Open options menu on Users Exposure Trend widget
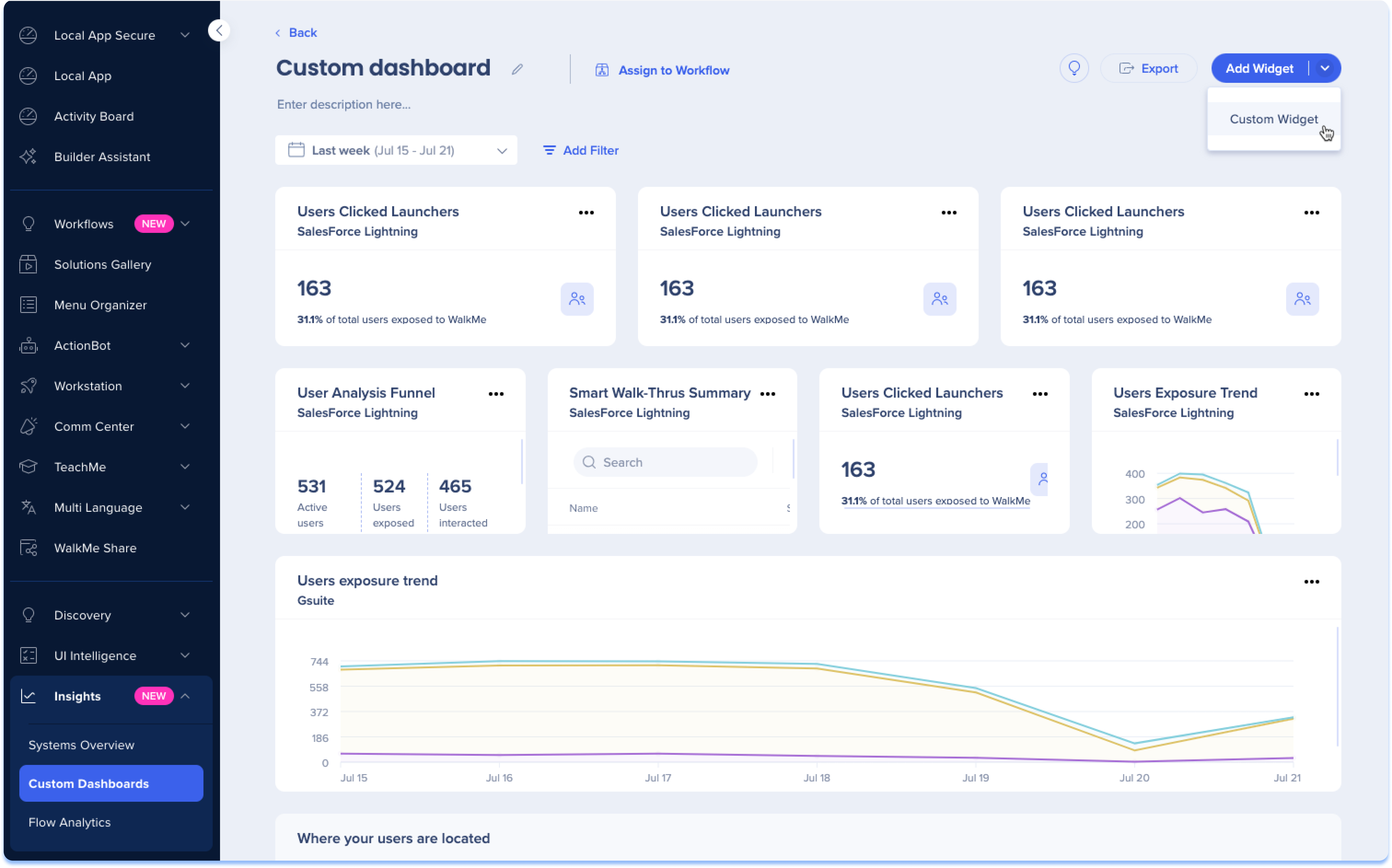 [x=1312, y=394]
